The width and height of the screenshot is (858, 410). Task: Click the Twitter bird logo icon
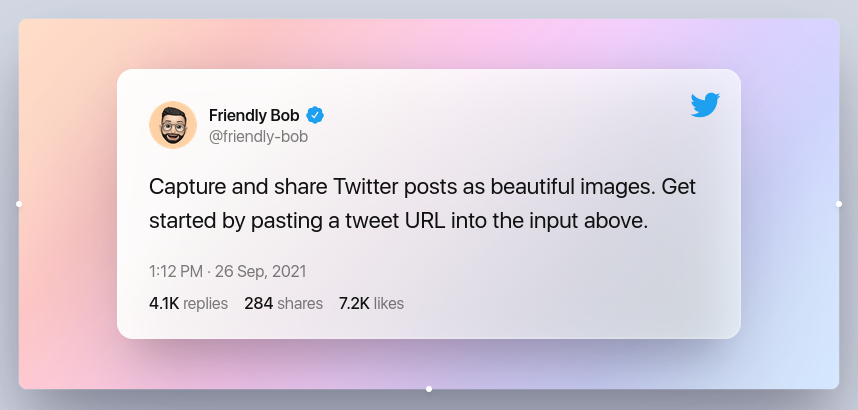[705, 105]
